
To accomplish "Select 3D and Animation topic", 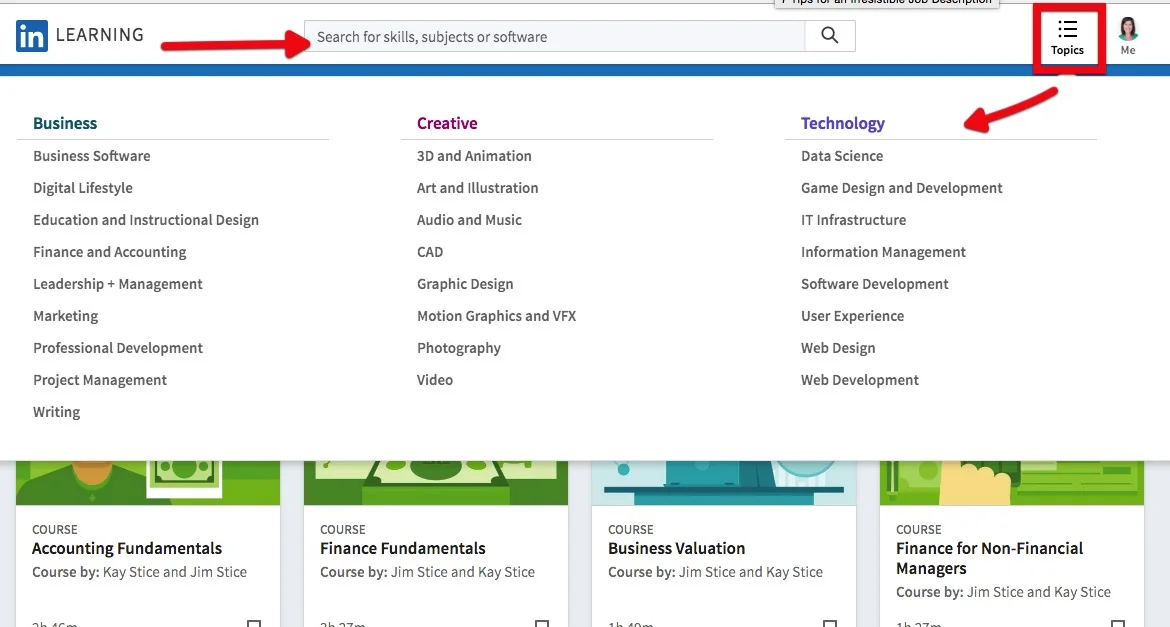I will (475, 156).
